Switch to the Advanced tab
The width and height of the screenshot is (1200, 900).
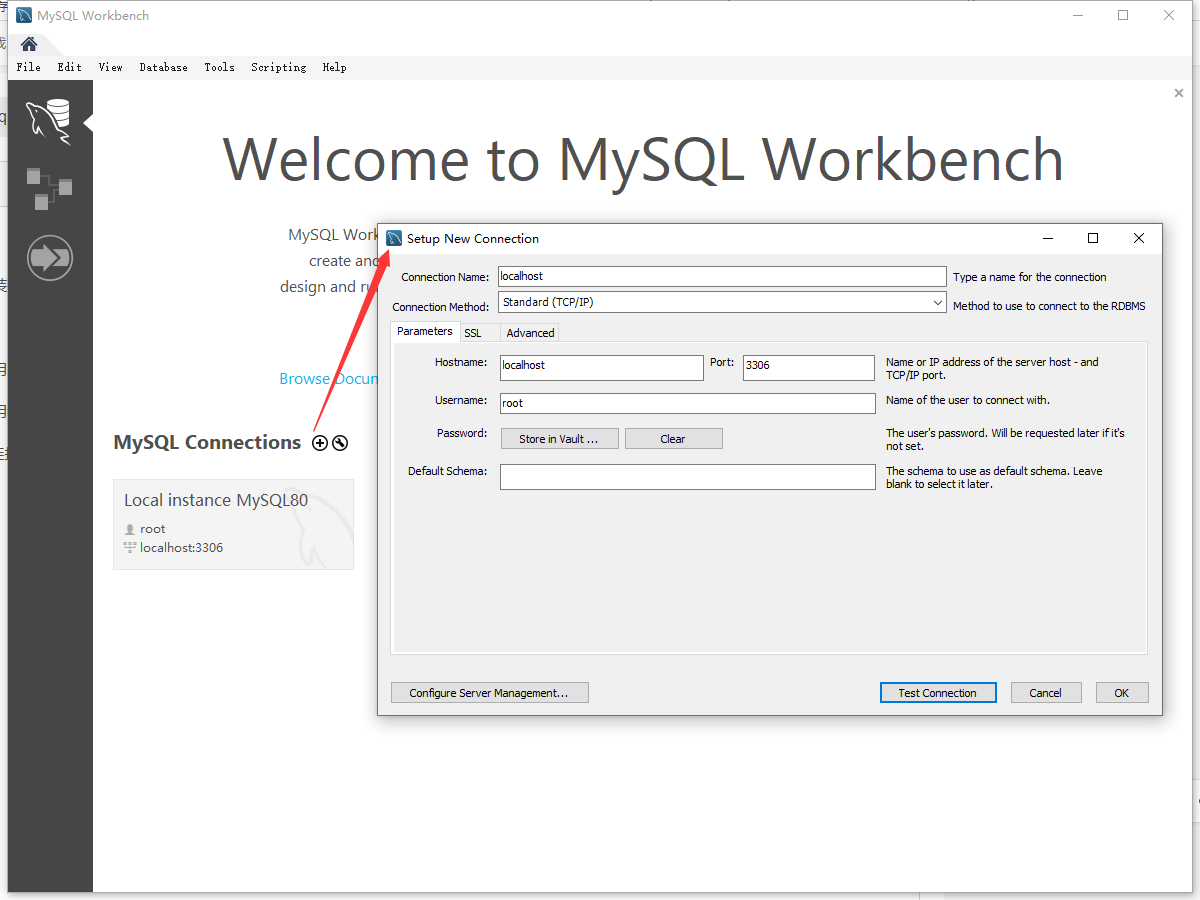529,332
